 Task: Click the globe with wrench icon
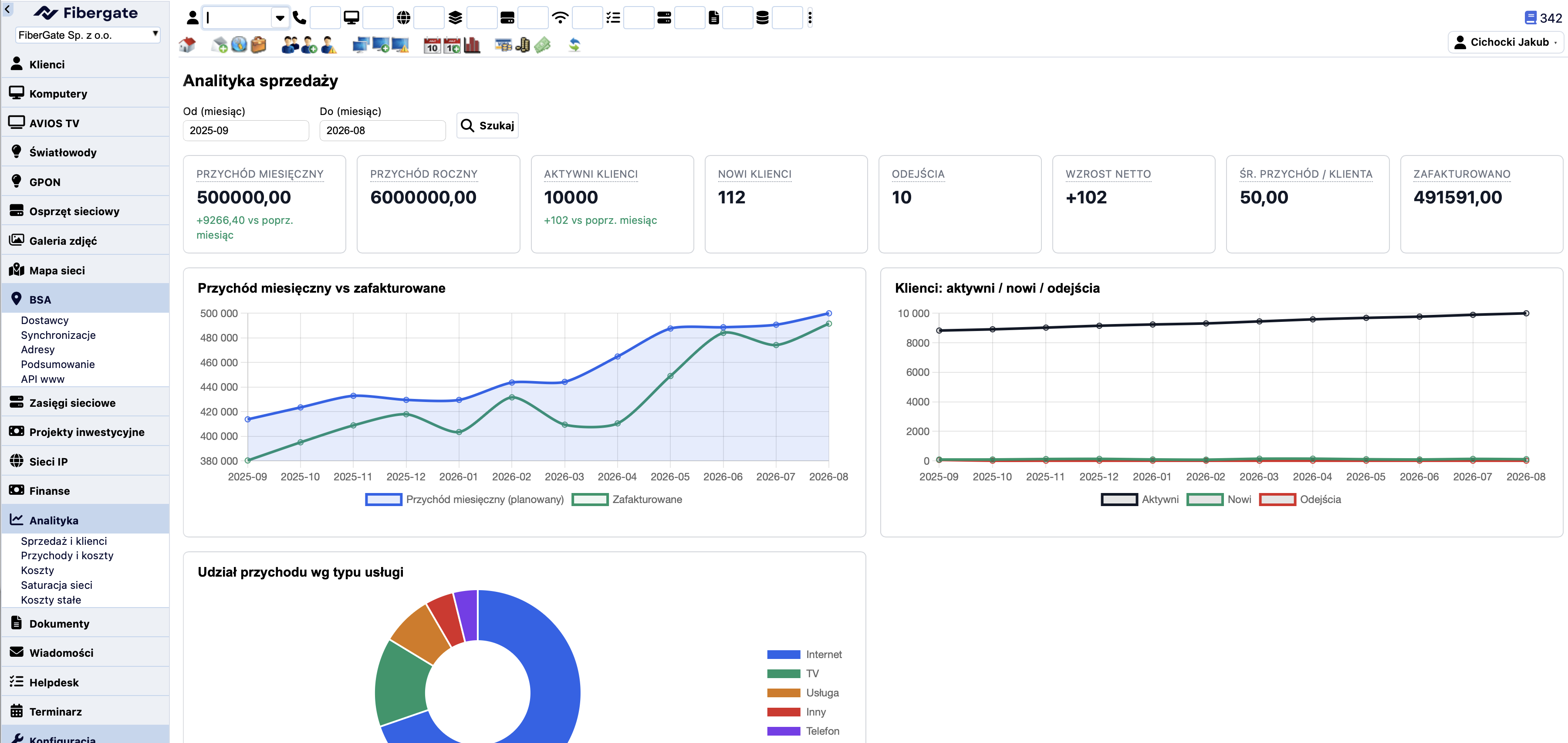click(x=239, y=45)
